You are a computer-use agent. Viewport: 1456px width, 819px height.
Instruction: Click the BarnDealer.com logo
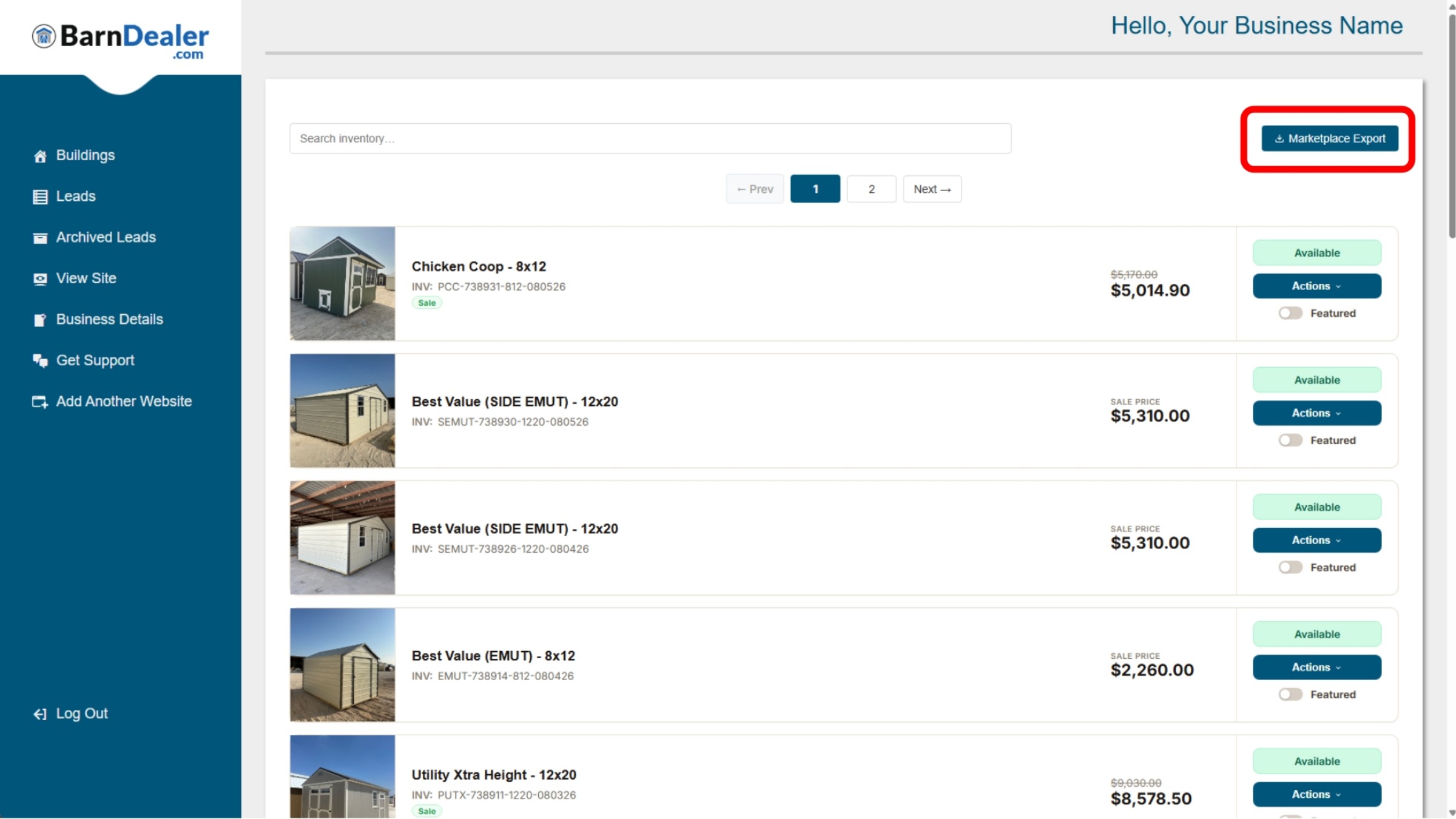pos(120,40)
